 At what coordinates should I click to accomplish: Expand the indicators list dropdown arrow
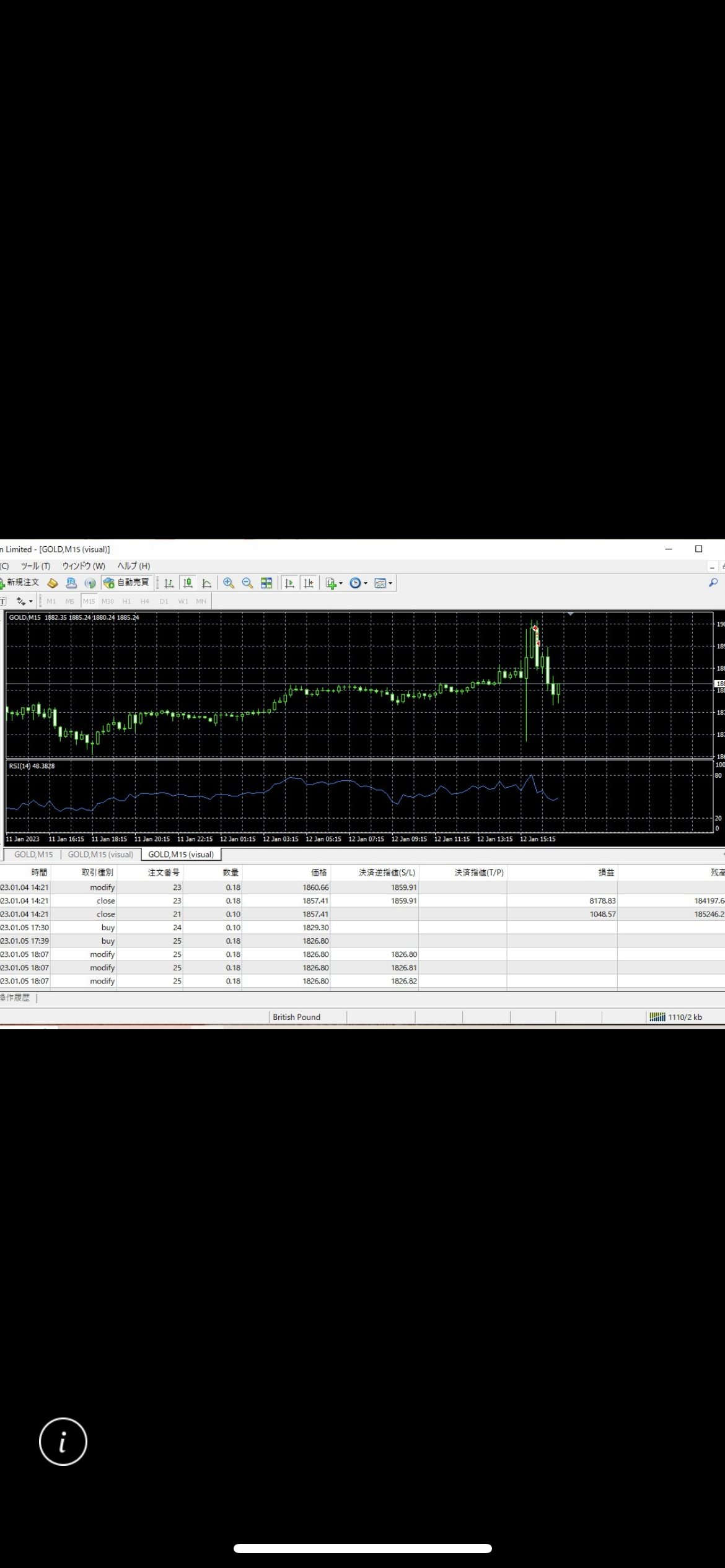pos(341,583)
